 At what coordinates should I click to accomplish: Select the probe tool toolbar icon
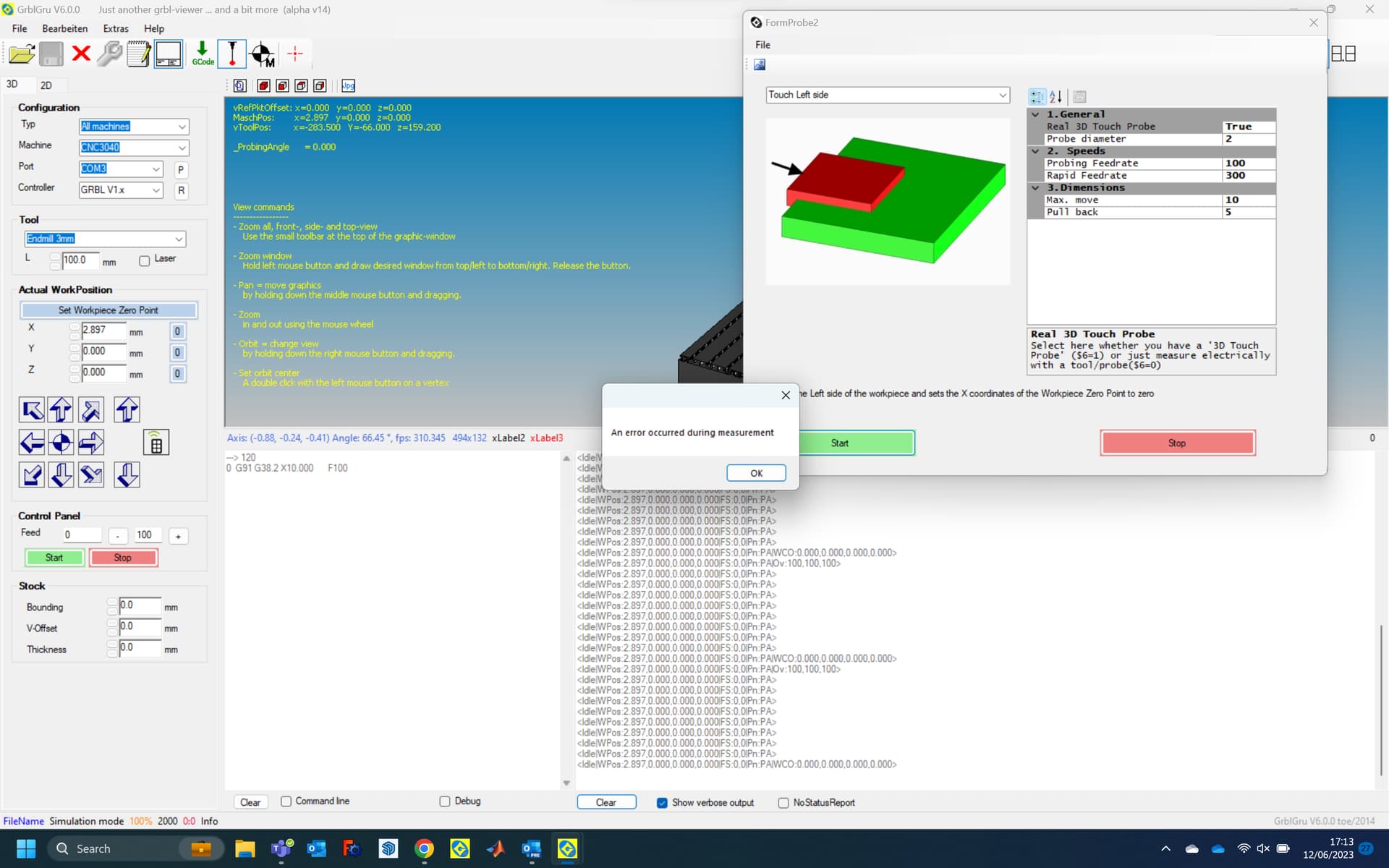point(232,54)
